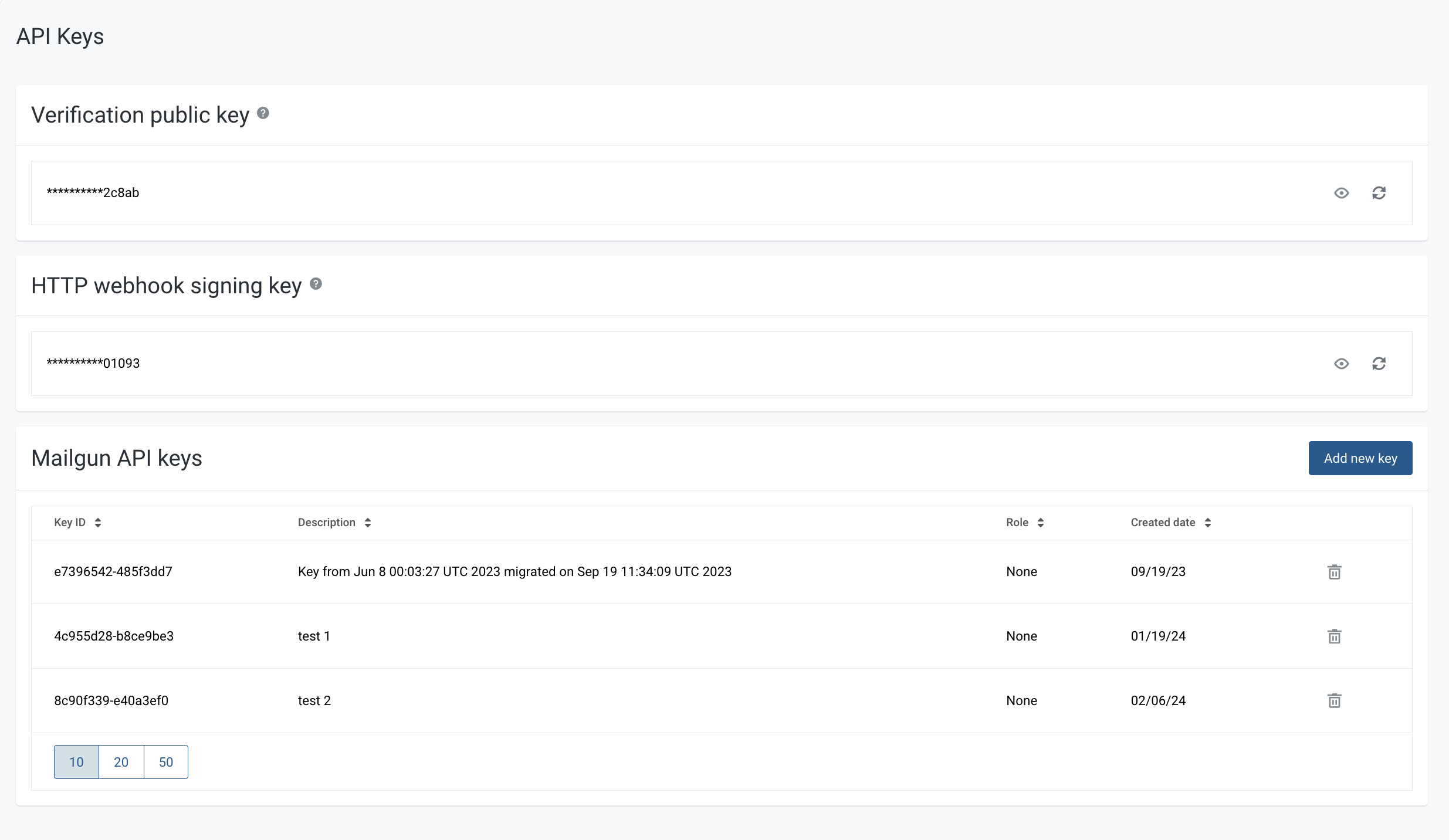Click help icon beside HTTP webhook signing key
1449x840 pixels.
click(x=316, y=284)
